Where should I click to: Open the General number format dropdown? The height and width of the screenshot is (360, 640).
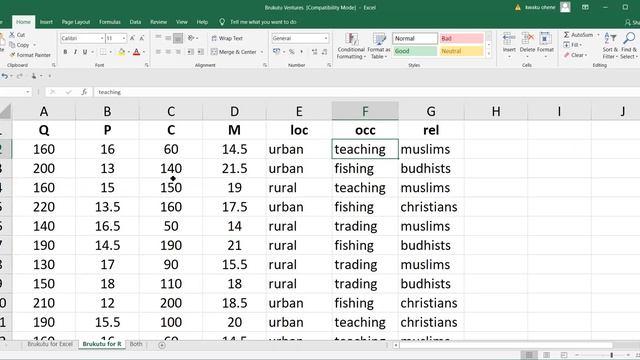326,38
